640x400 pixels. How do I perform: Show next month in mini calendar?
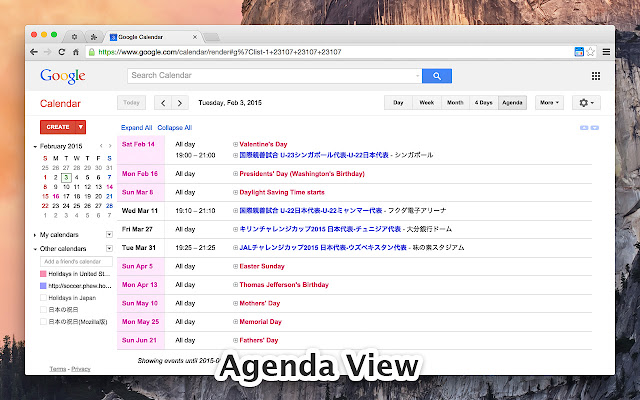[x=110, y=146]
